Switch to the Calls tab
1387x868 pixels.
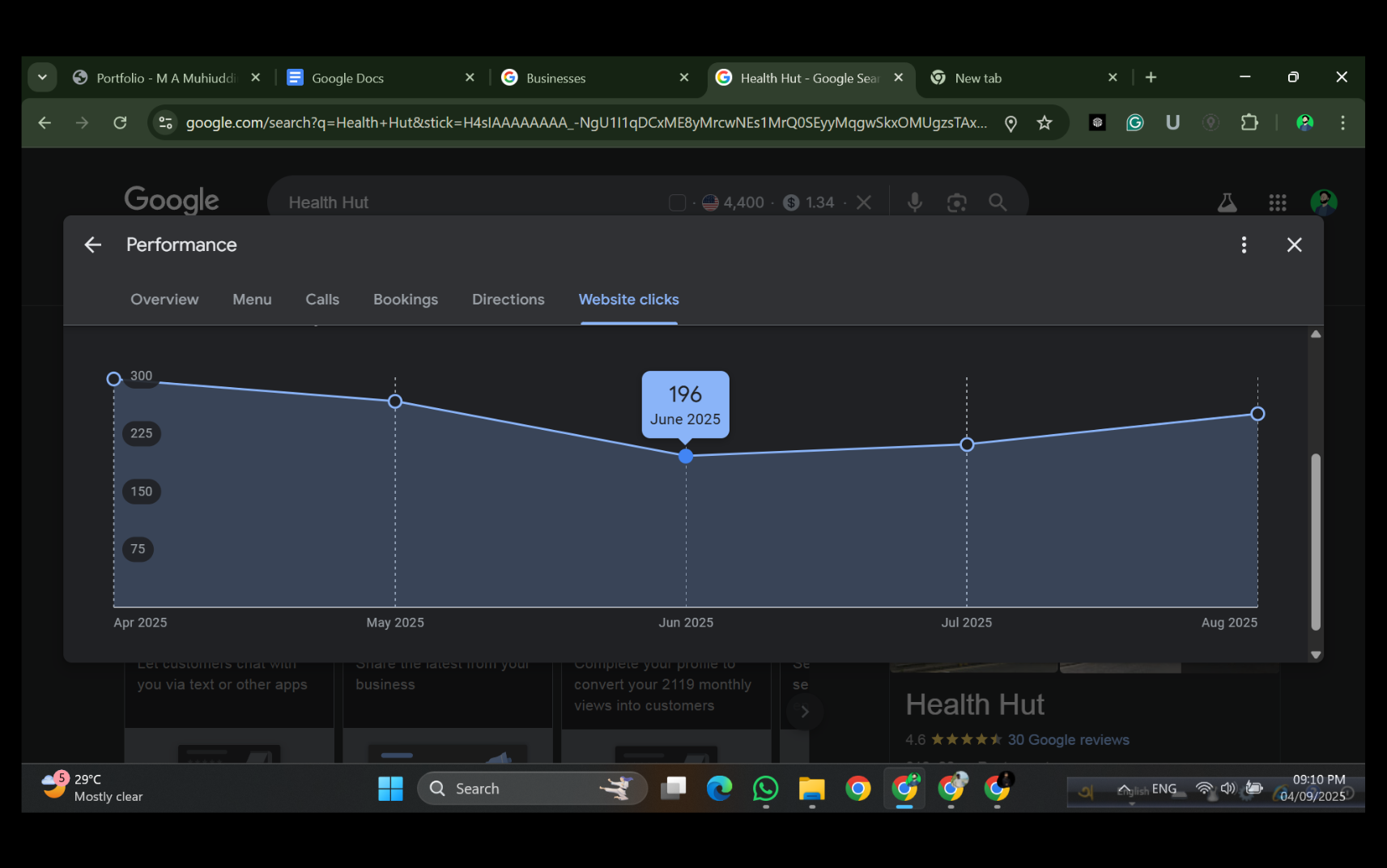322,300
